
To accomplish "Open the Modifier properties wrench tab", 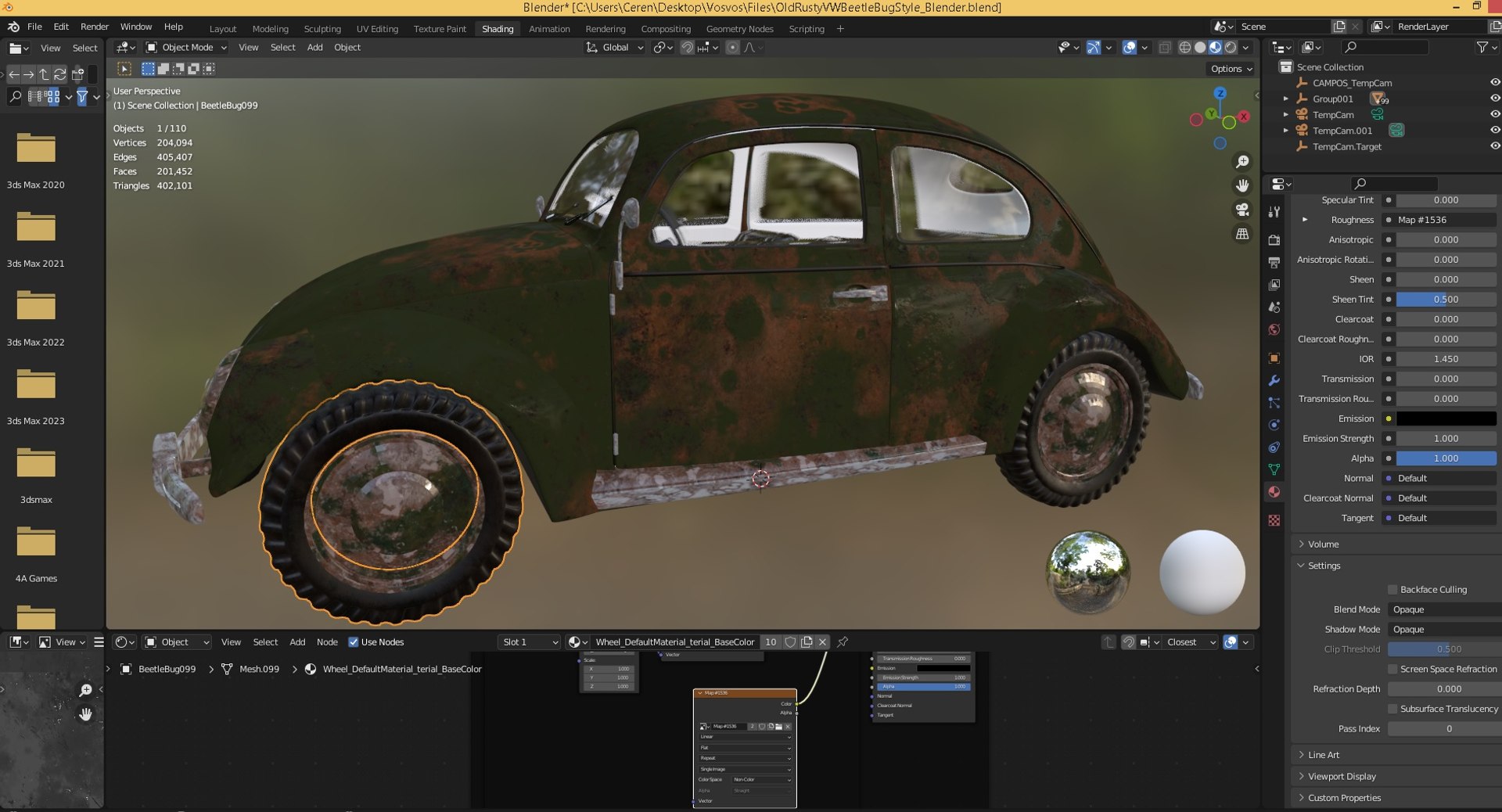I will click(x=1274, y=381).
